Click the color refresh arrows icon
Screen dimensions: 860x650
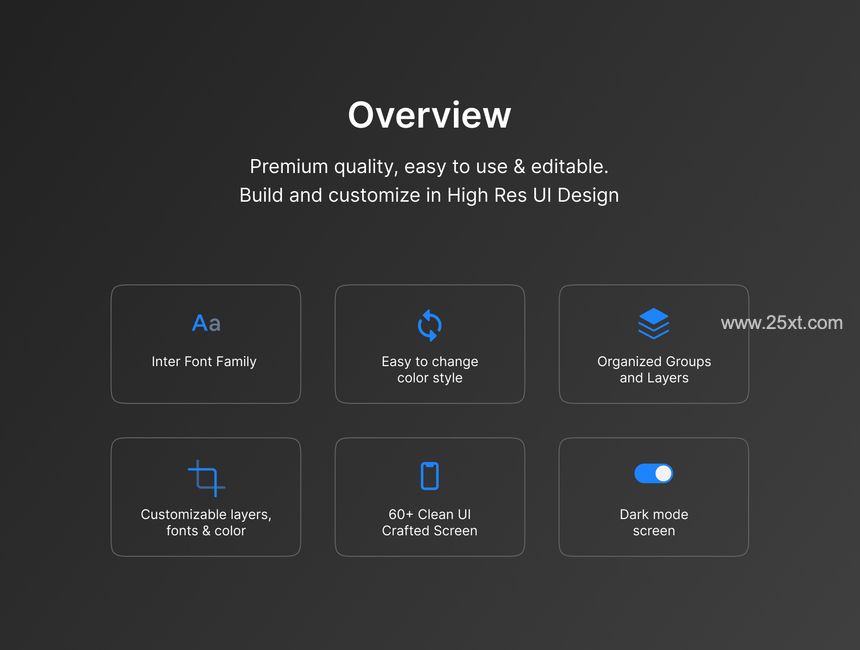tap(429, 325)
